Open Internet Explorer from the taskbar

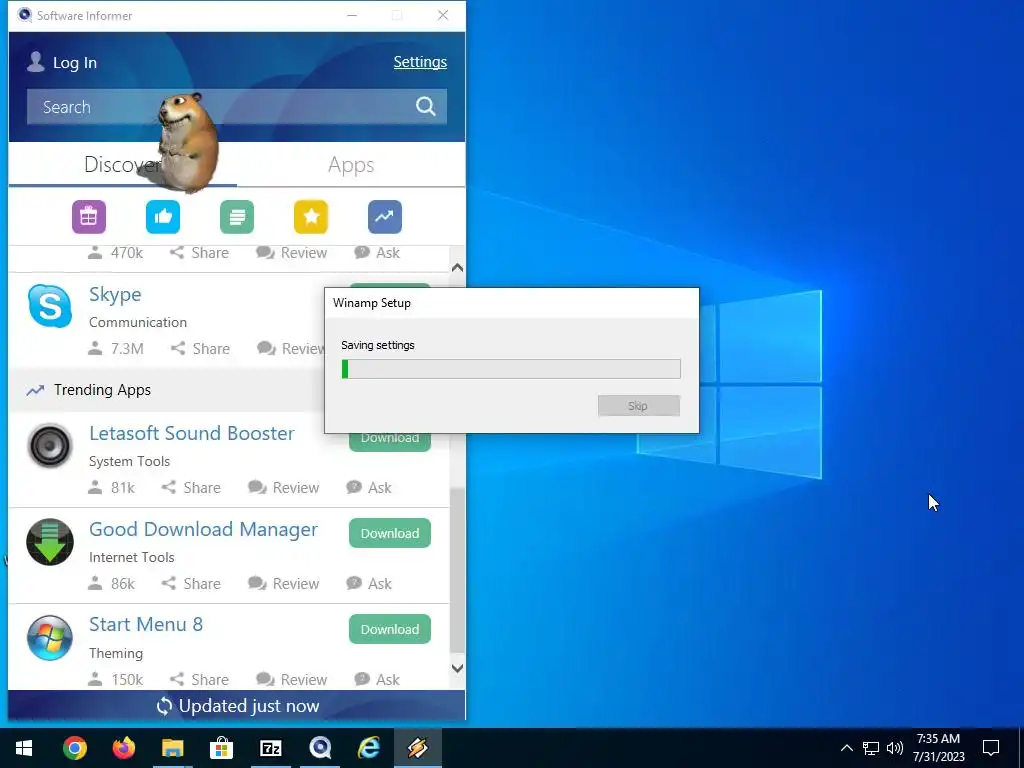pyautogui.click(x=368, y=748)
